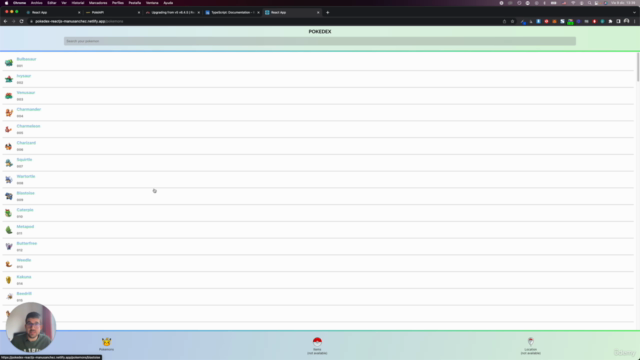Click the Weedle sprite icon
The height and width of the screenshot is (360, 640).
[9, 263]
